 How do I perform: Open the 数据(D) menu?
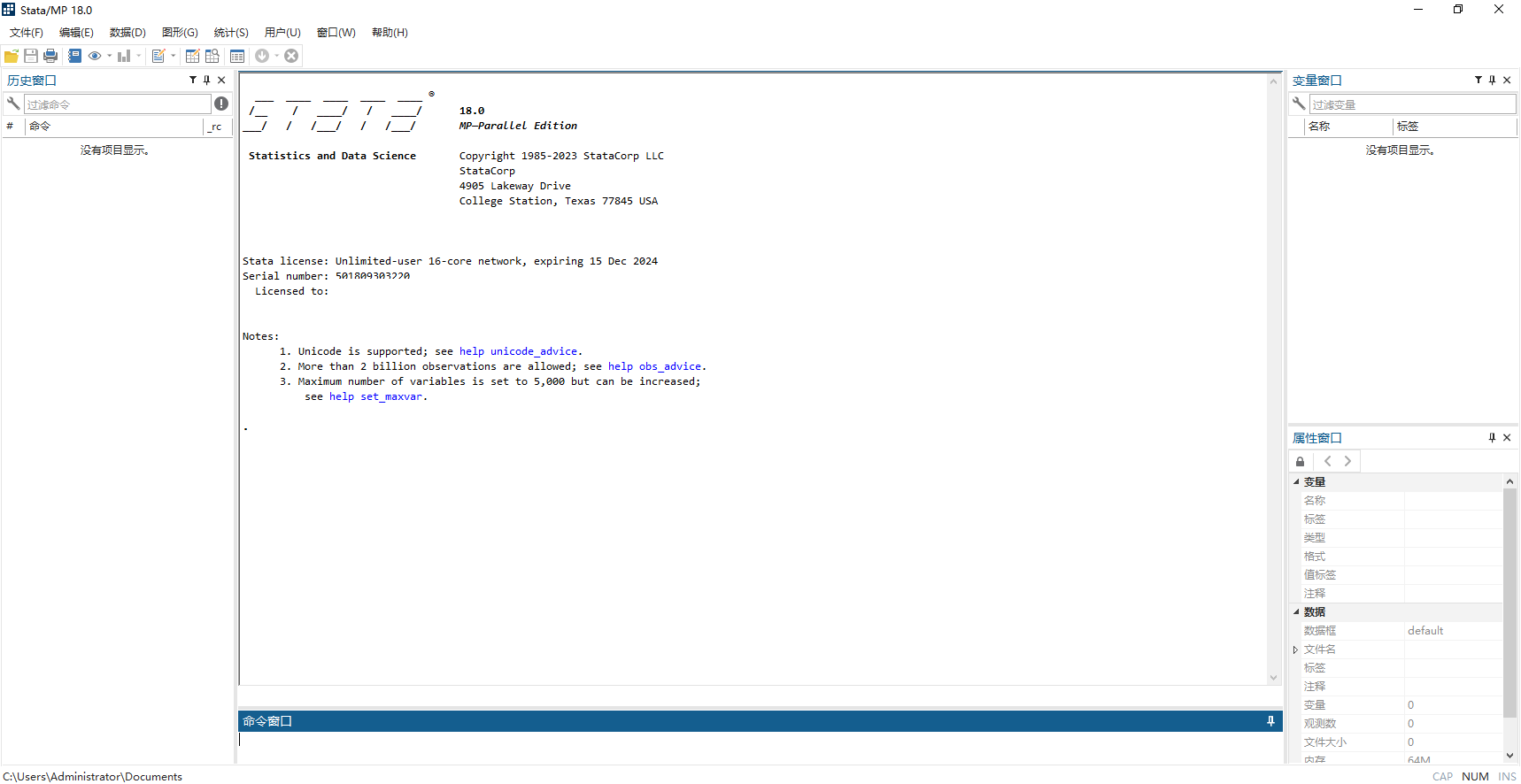point(127,33)
